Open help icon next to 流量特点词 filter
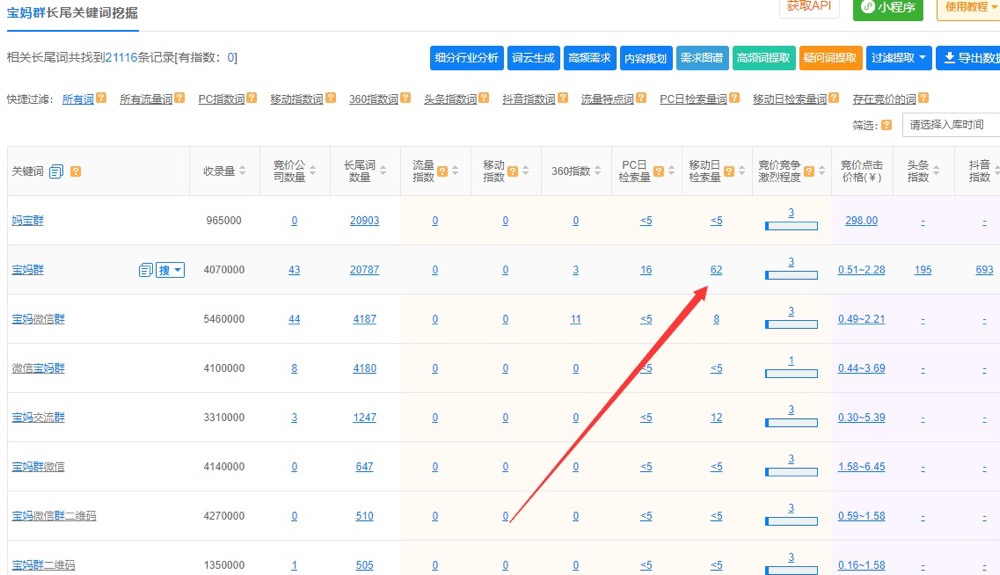 coord(641,98)
